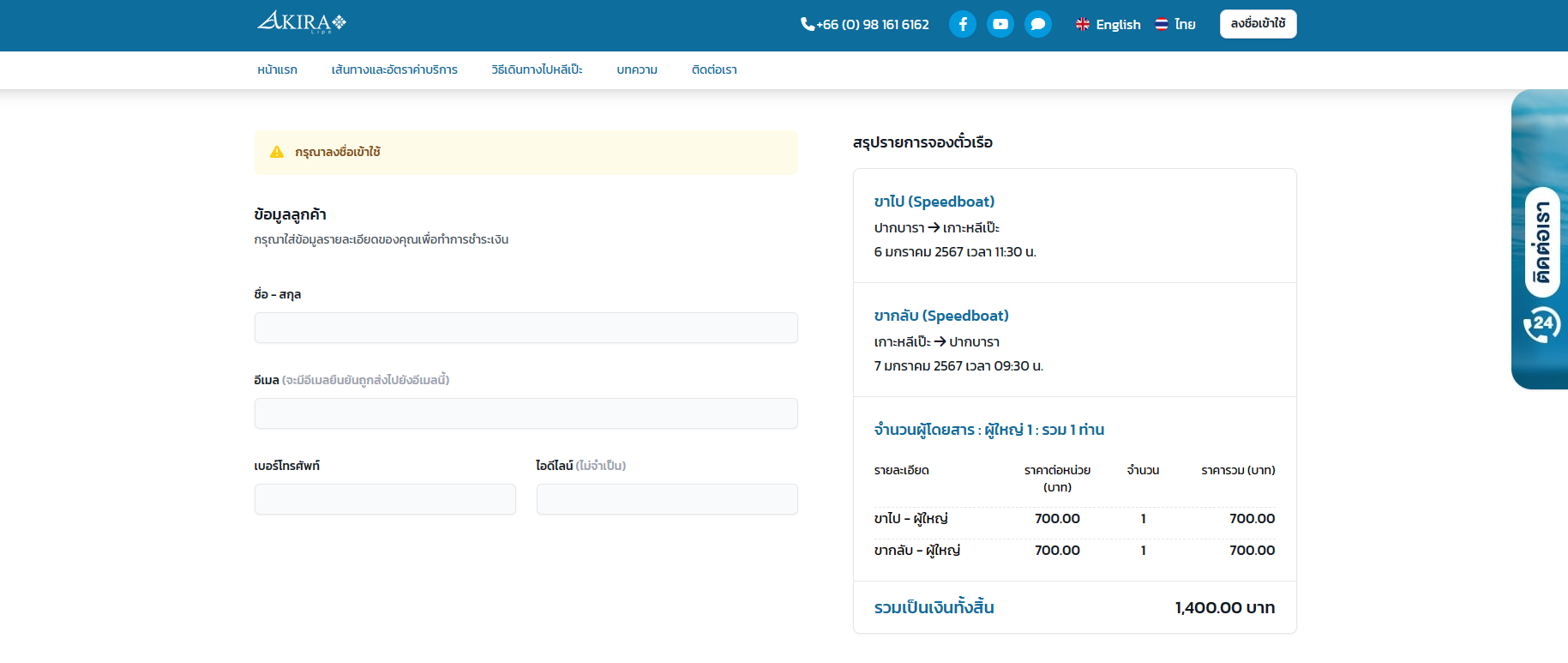Open the chat messenger icon

[1038, 24]
